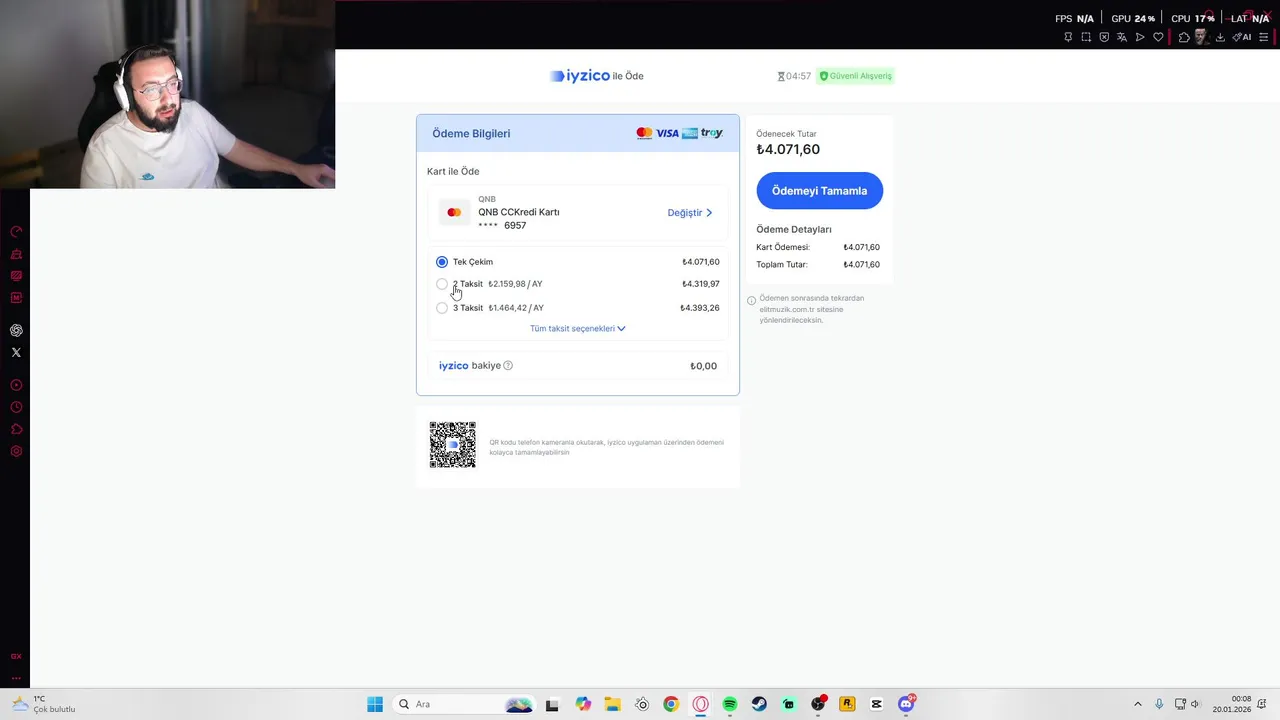The height and width of the screenshot is (720, 1280).
Task: Open sidebar Settings hexagon icon
Action: click(x=16, y=451)
